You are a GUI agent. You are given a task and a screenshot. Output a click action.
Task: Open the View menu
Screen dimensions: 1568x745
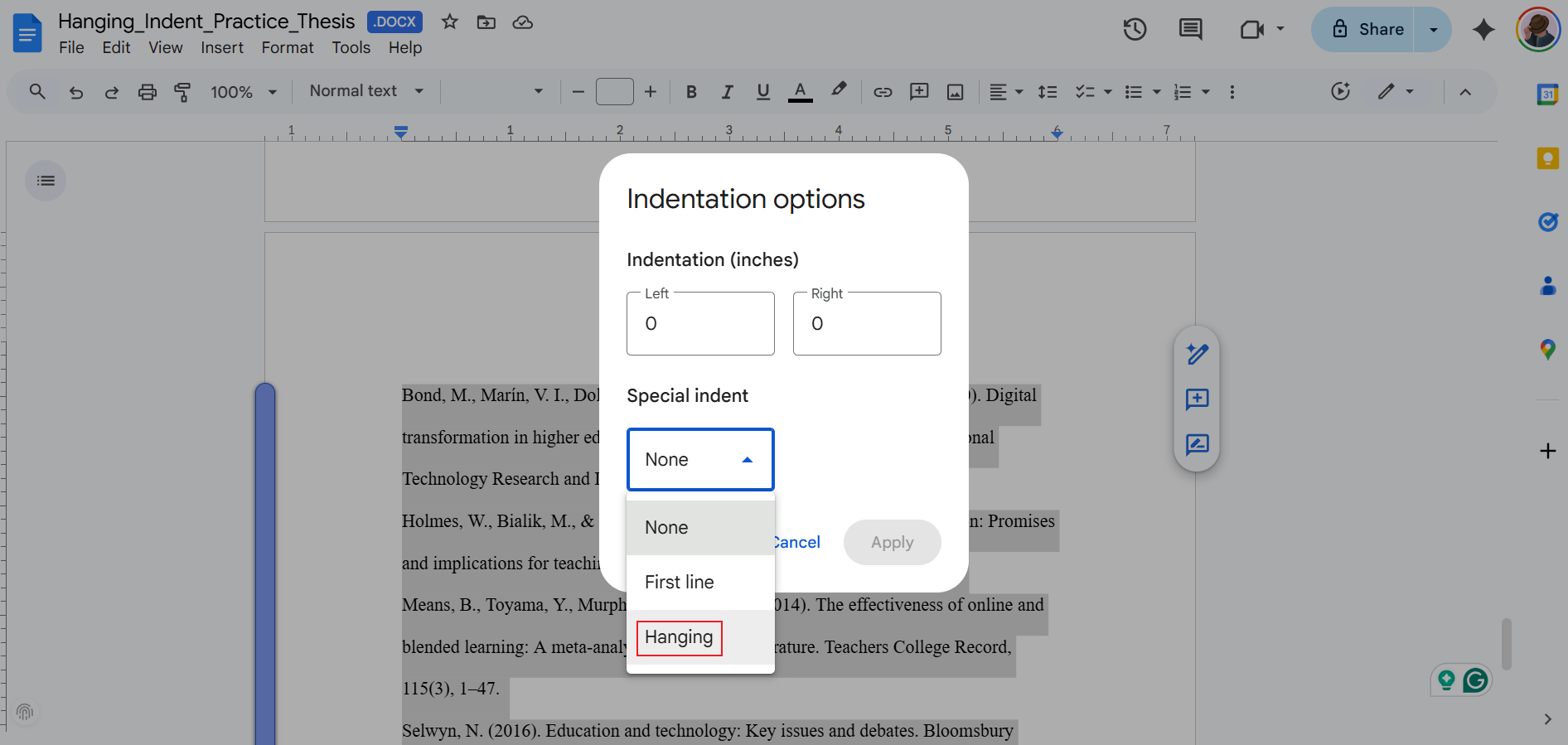(166, 48)
